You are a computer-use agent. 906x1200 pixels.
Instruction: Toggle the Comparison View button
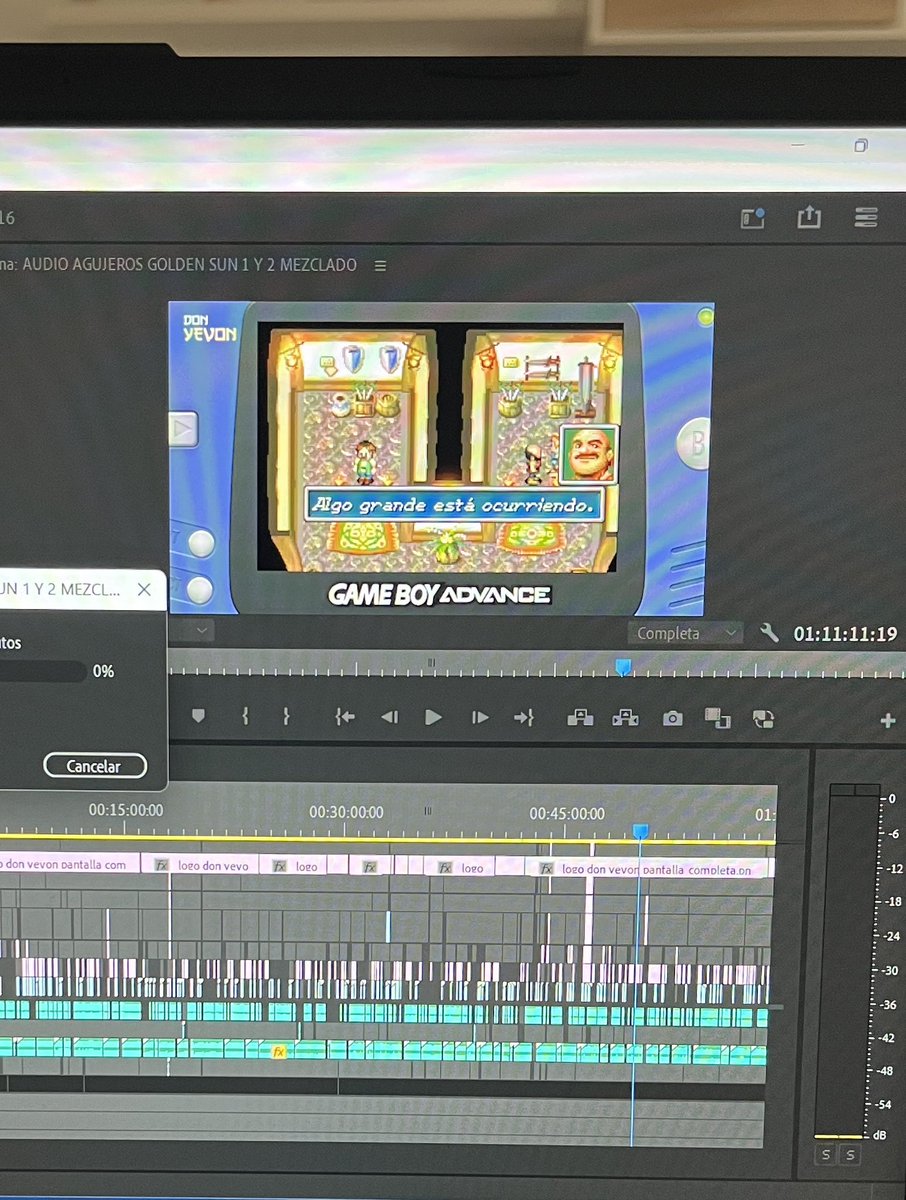click(x=717, y=717)
